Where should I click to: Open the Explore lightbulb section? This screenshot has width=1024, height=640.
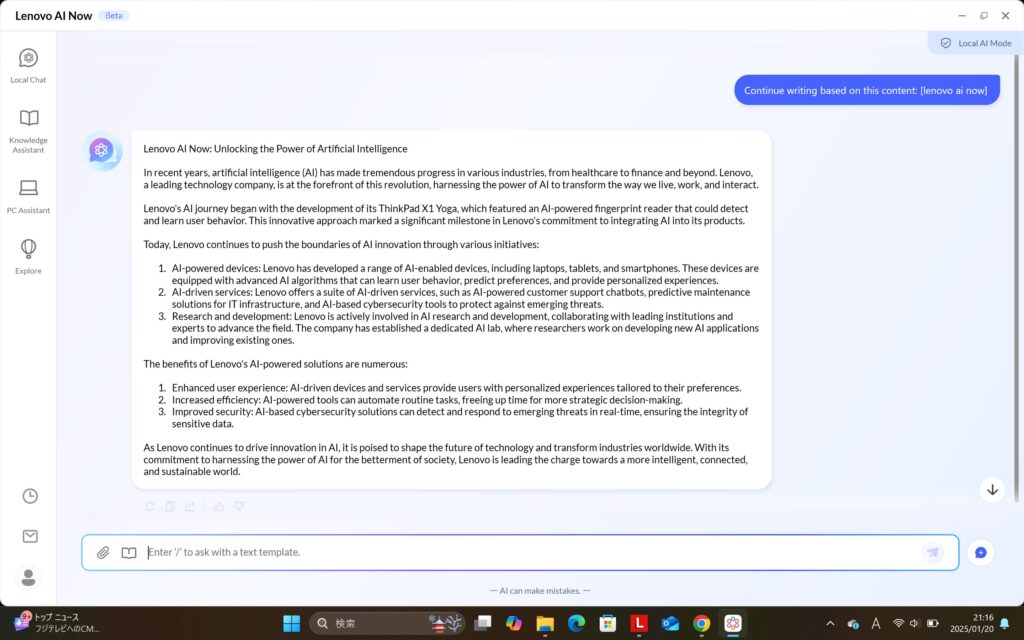pos(28,255)
